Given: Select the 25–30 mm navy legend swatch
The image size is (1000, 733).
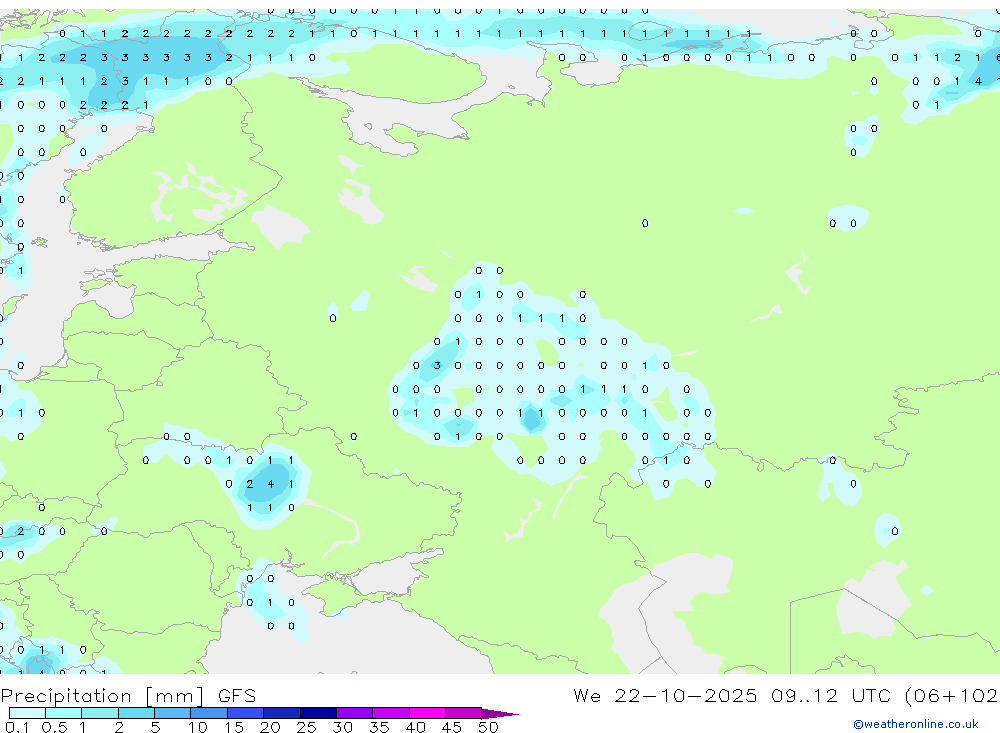Looking at the screenshot, I should point(318,713).
